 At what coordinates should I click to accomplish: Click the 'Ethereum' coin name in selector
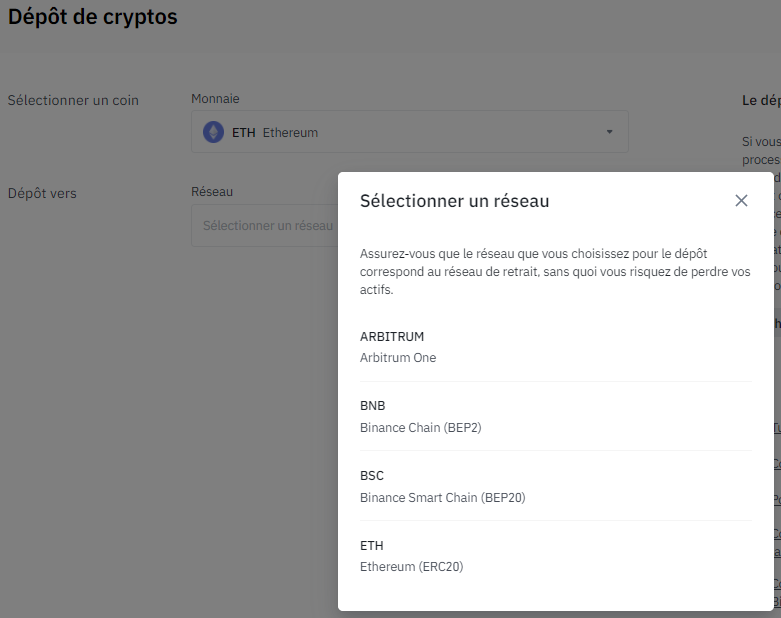(x=290, y=132)
